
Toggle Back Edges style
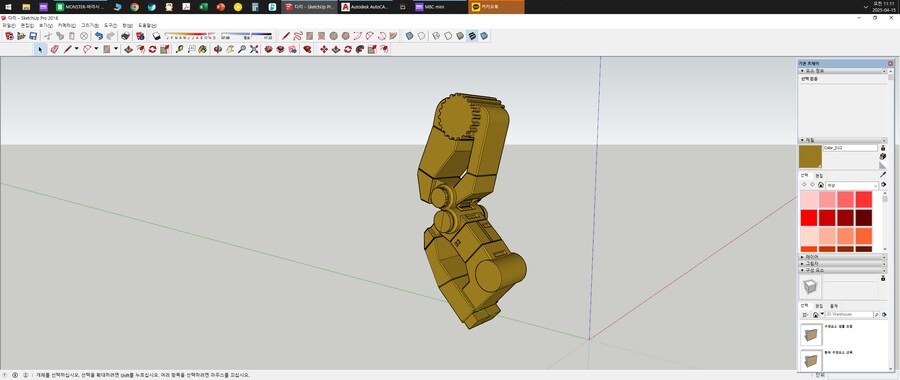coord(421,36)
